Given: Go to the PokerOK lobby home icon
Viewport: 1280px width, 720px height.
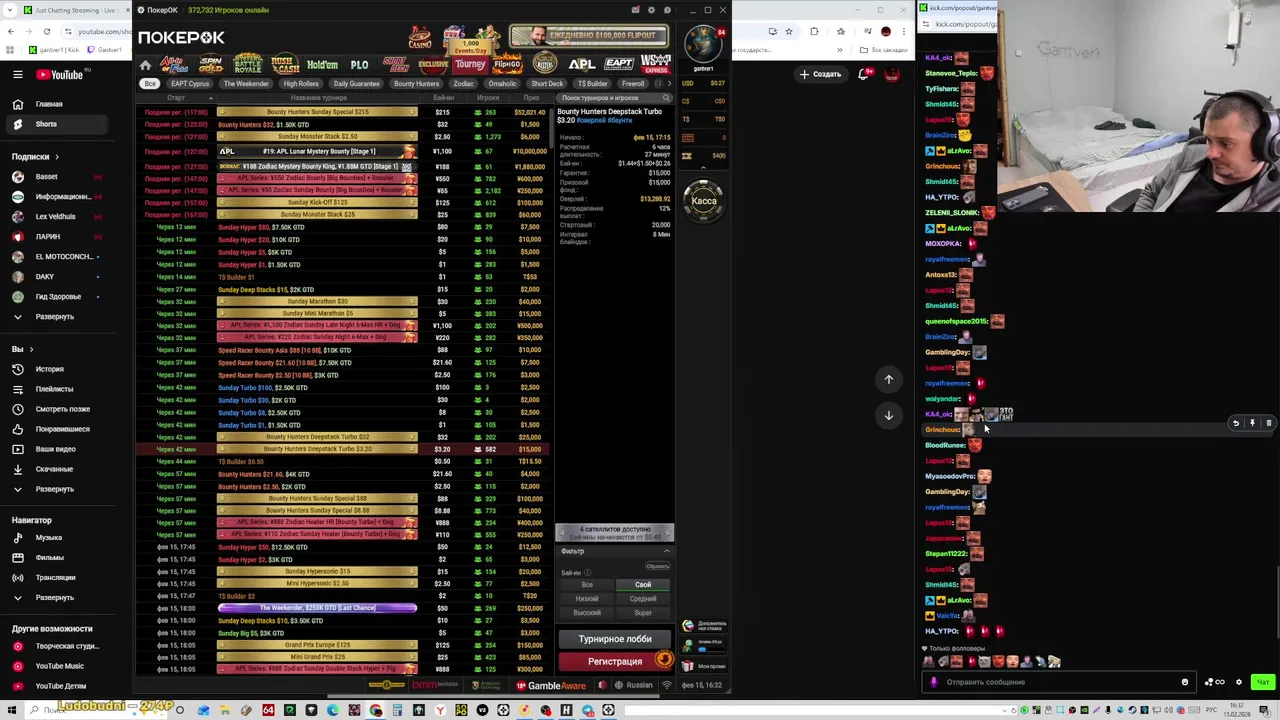Looking at the screenshot, I should pos(146,65).
